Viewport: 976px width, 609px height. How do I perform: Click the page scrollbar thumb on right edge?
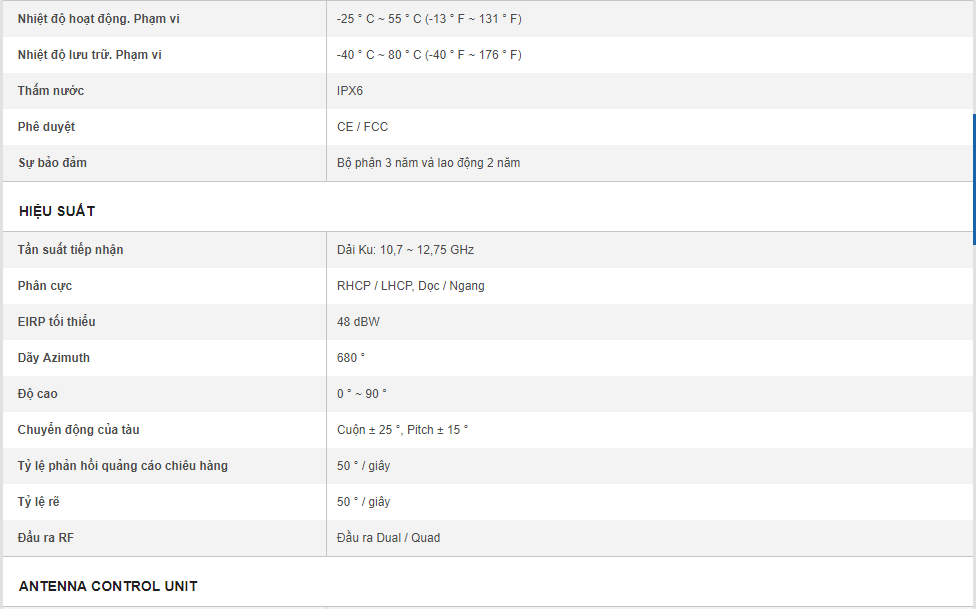(x=973, y=178)
